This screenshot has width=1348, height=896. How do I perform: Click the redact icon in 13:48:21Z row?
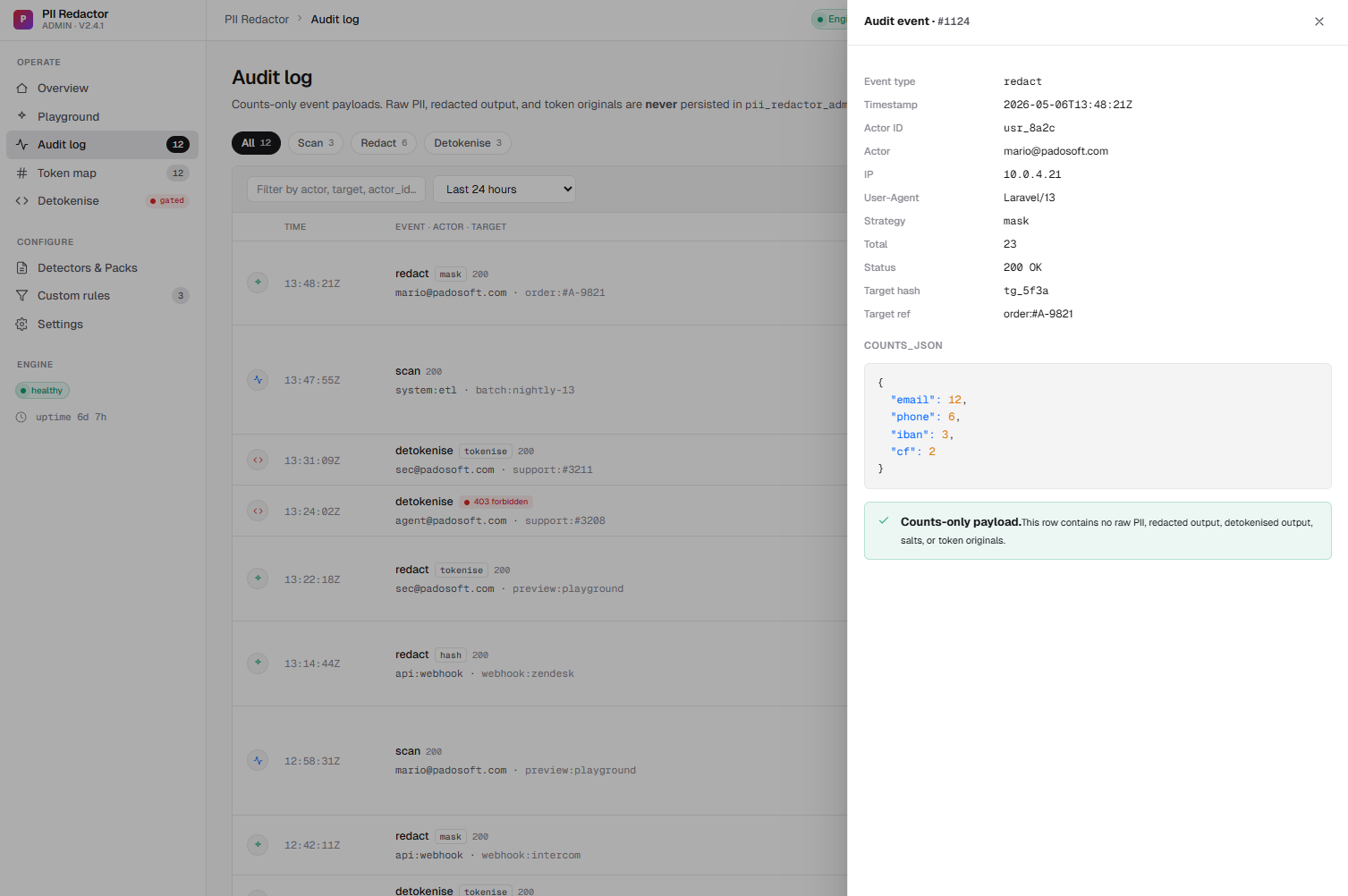(x=258, y=283)
